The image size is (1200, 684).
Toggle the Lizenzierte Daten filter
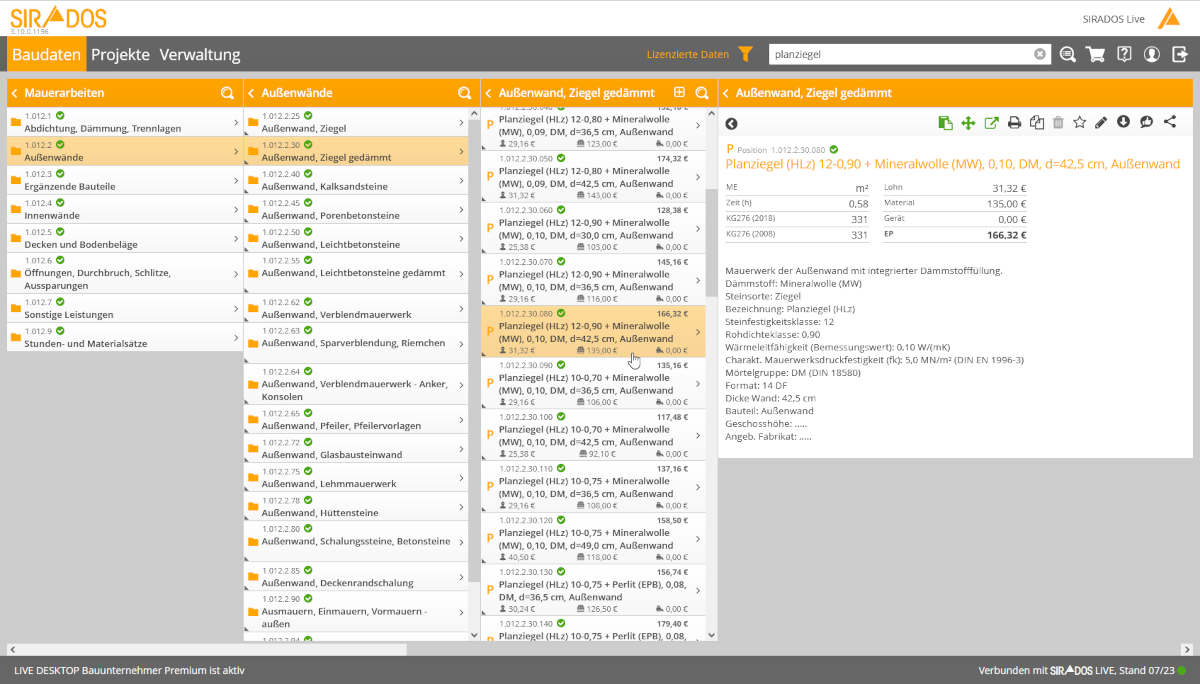(745, 54)
